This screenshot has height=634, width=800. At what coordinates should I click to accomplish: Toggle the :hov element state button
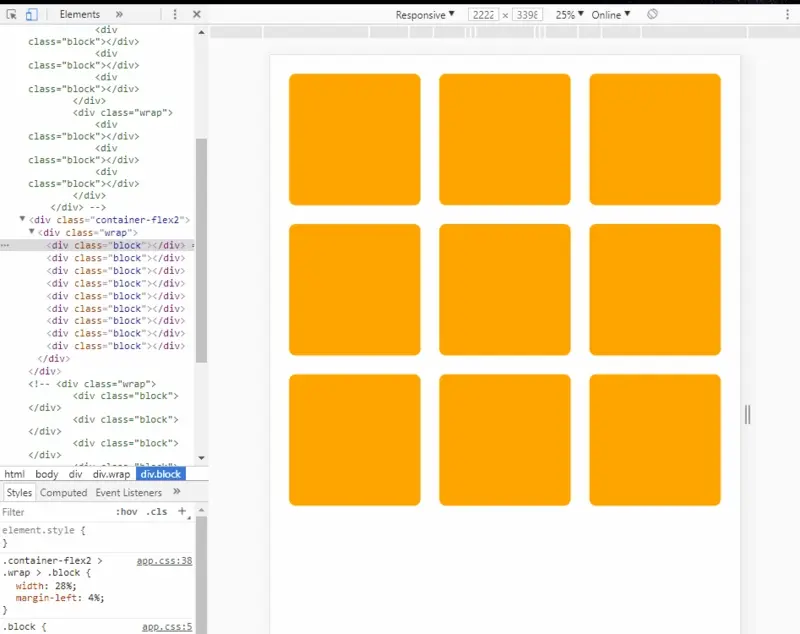pyautogui.click(x=127, y=512)
